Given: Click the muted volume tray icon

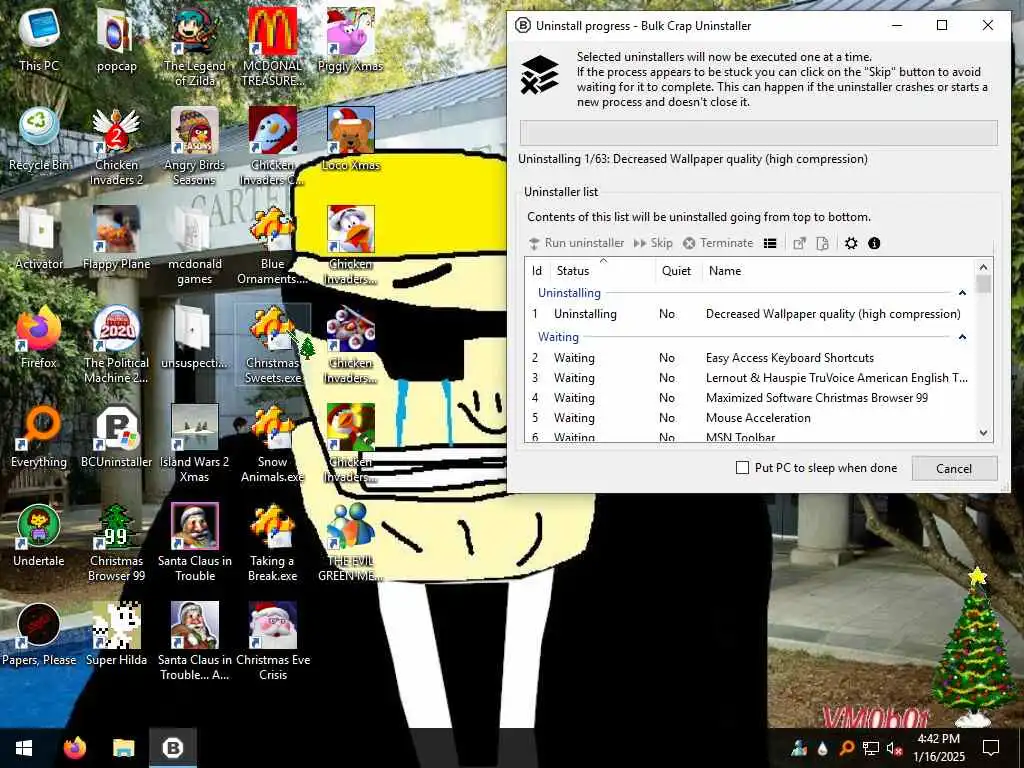Looking at the screenshot, I should point(894,748).
